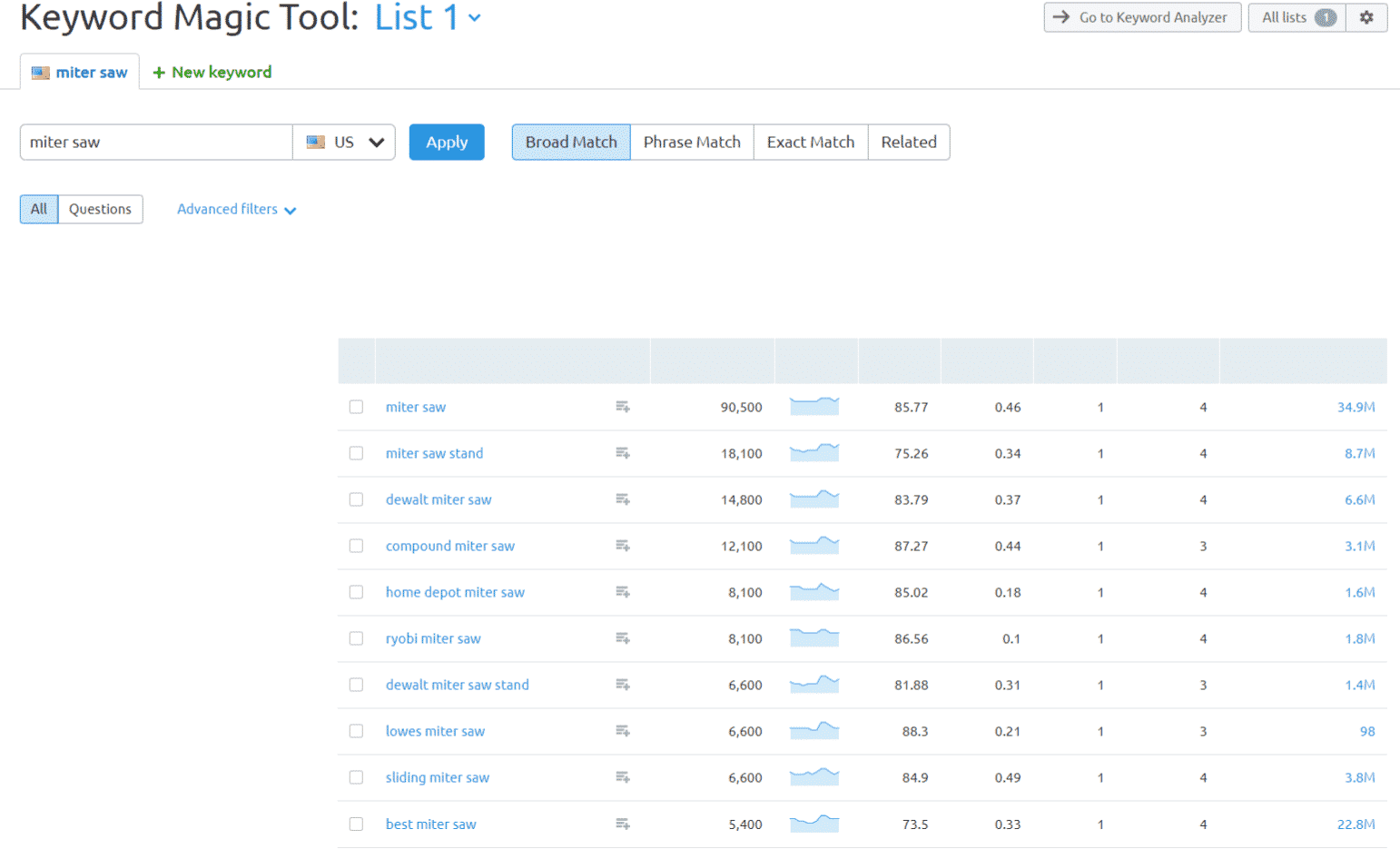
Task: Open the List 1 dropdown chevron
Action: (474, 18)
